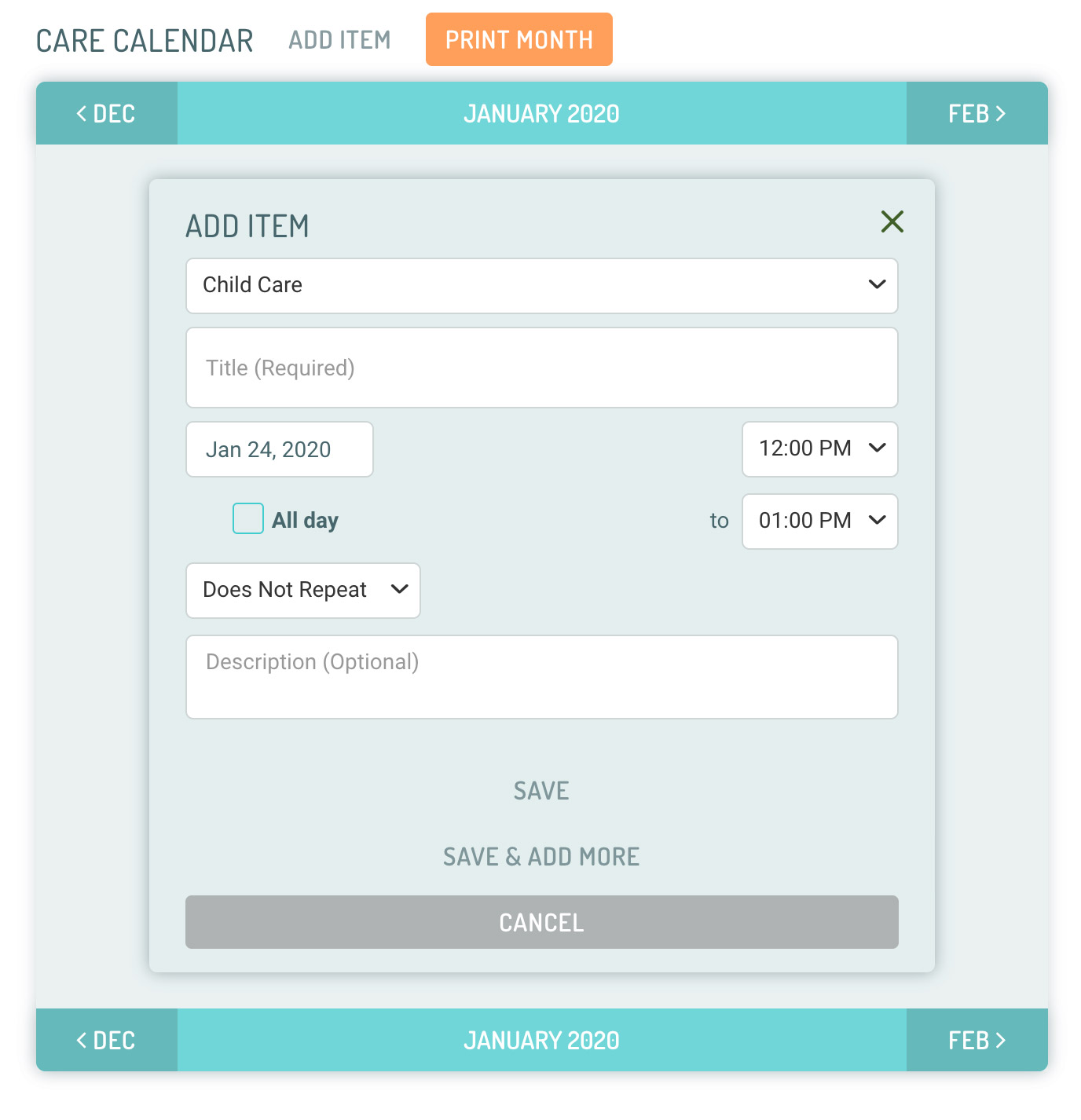Click the ADD ITEM link in header

339,40
